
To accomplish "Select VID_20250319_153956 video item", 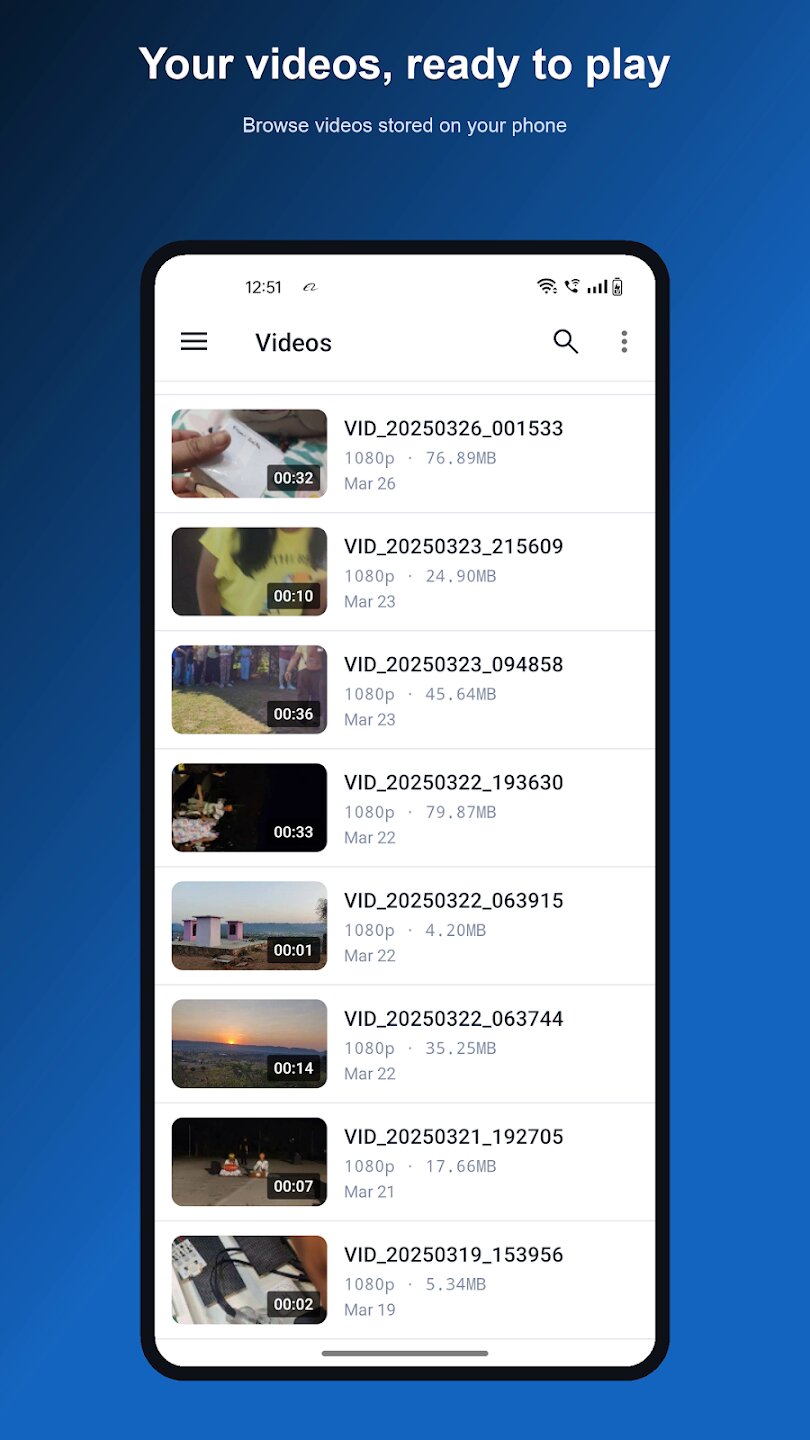I will [405, 1280].
